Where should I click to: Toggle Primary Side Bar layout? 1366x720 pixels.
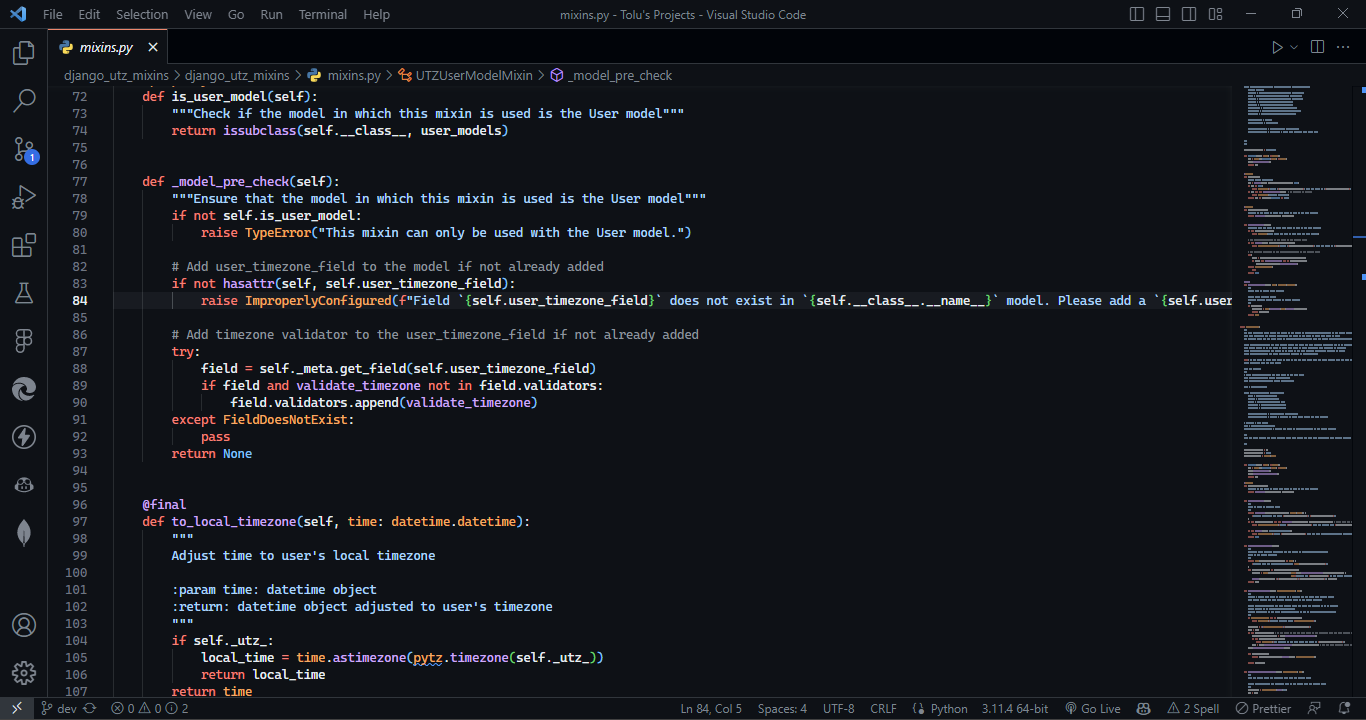coord(1137,15)
